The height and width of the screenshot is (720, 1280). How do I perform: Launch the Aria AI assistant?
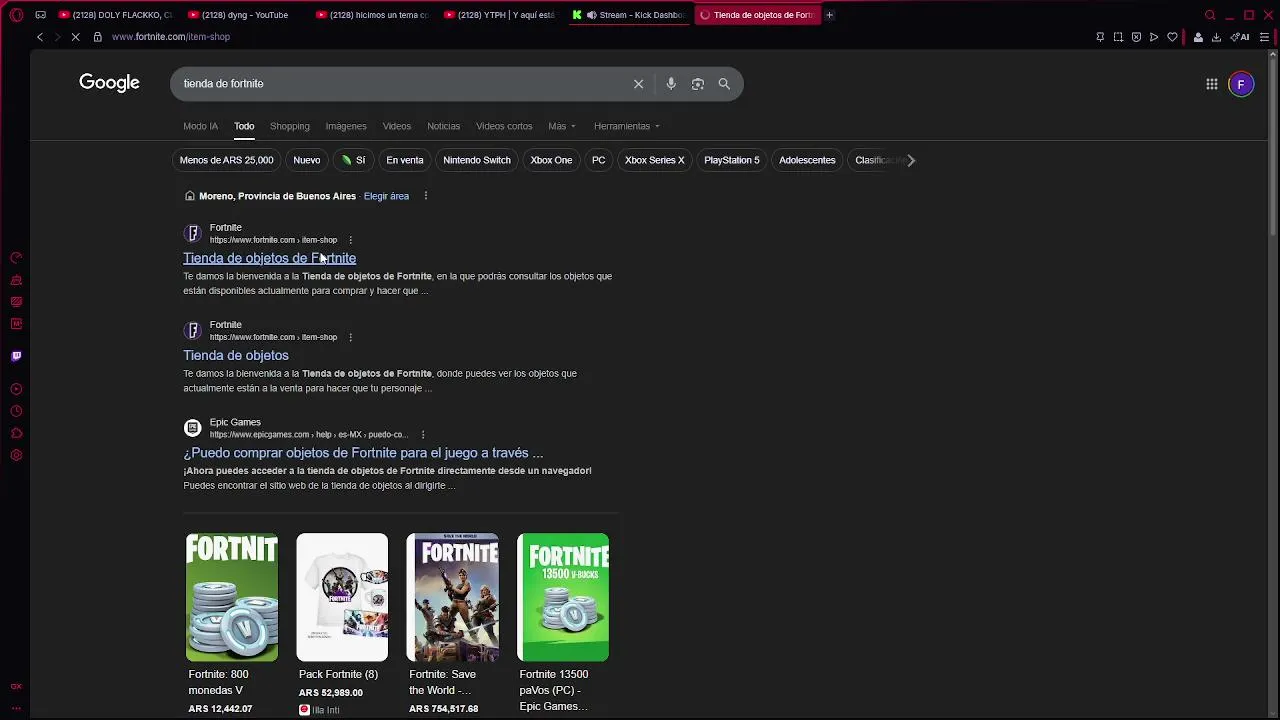pyautogui.click(x=1240, y=37)
